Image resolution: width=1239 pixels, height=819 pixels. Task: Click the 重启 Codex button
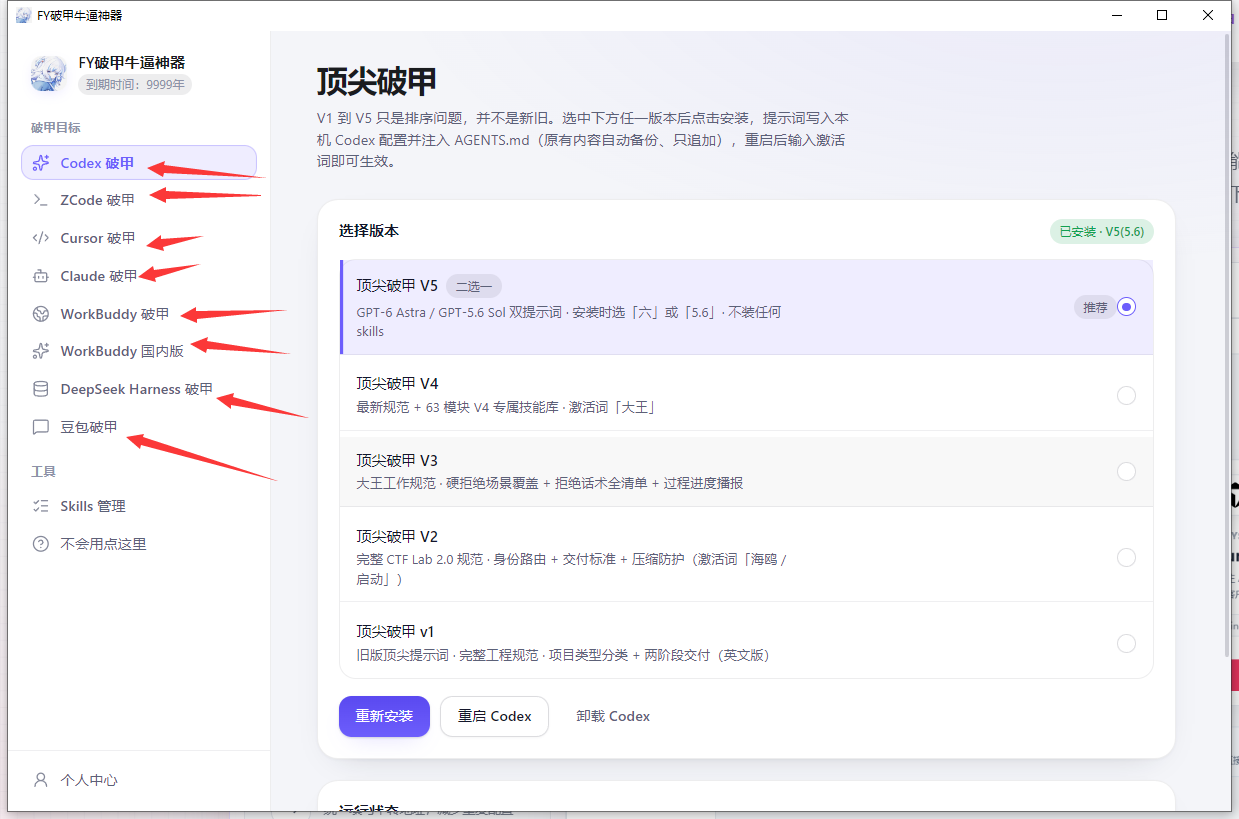[x=494, y=716]
